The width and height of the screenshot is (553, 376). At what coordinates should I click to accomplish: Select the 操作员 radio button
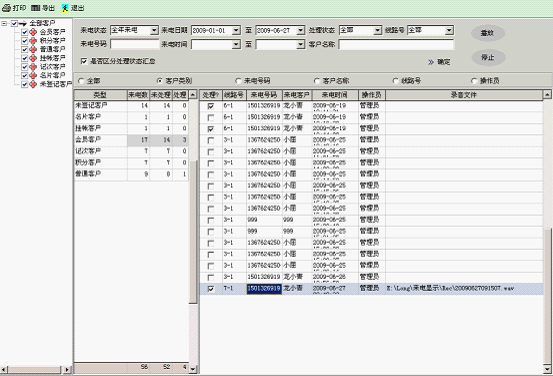coord(474,81)
